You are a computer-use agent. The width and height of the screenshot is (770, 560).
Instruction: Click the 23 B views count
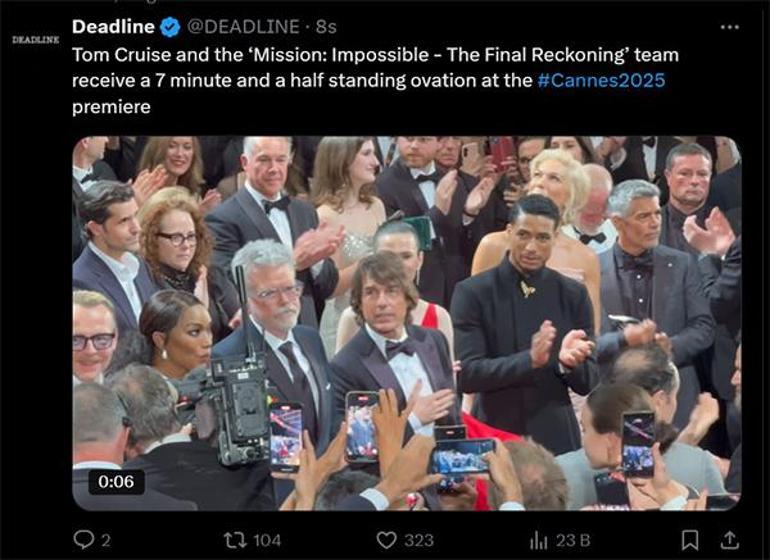coord(572,540)
